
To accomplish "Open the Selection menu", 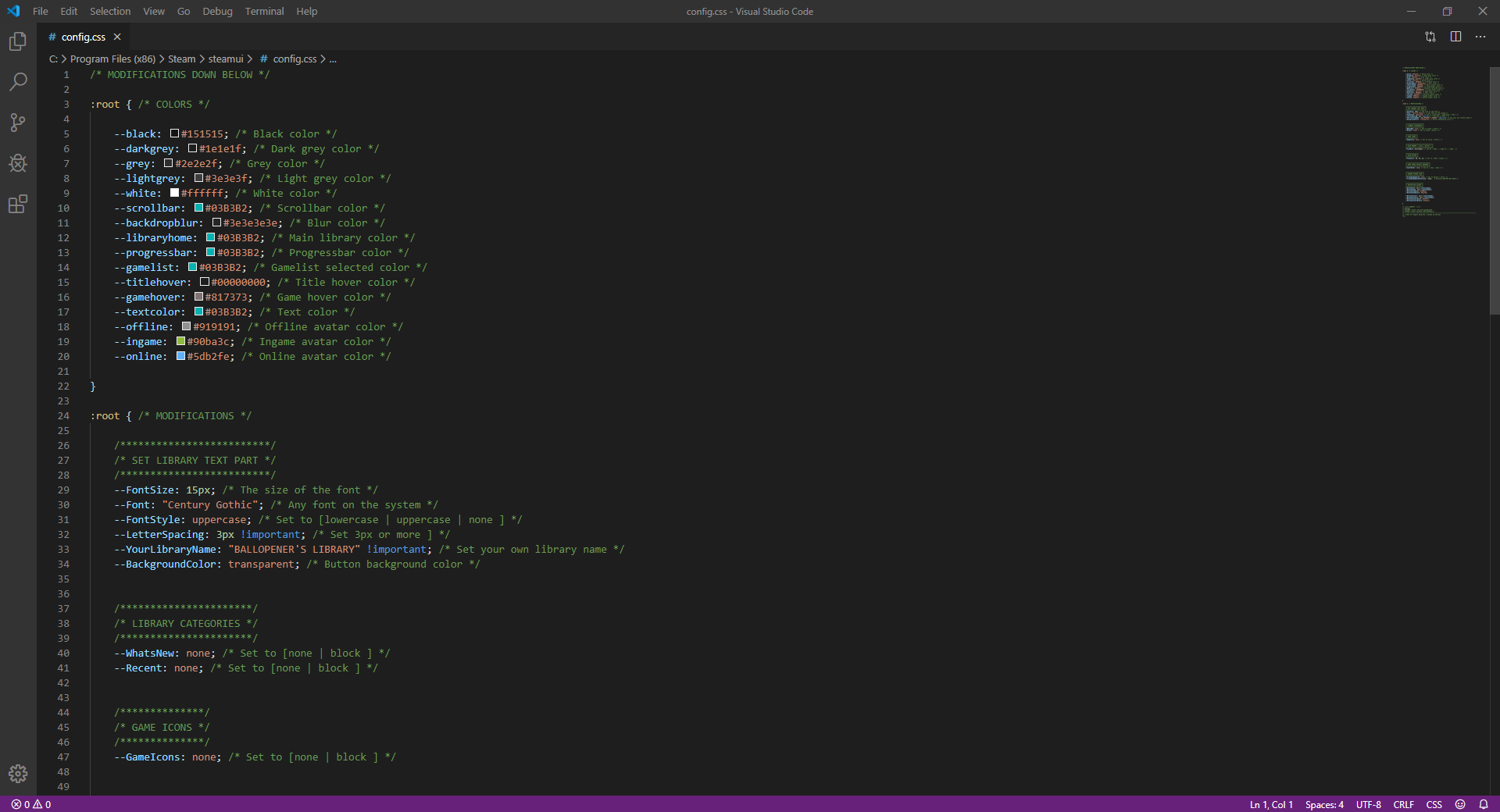I will click(110, 11).
